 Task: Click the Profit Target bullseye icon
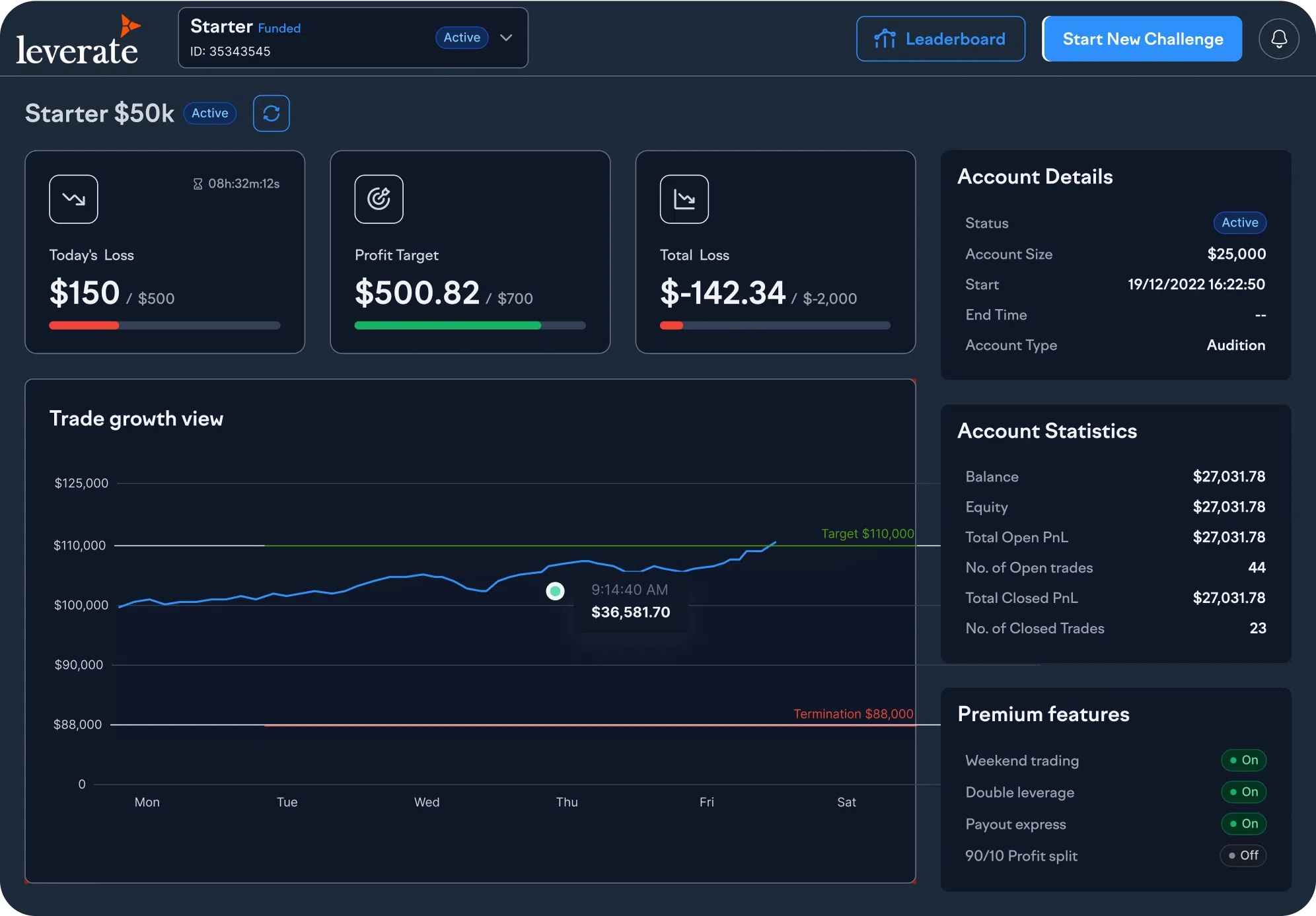click(x=379, y=199)
